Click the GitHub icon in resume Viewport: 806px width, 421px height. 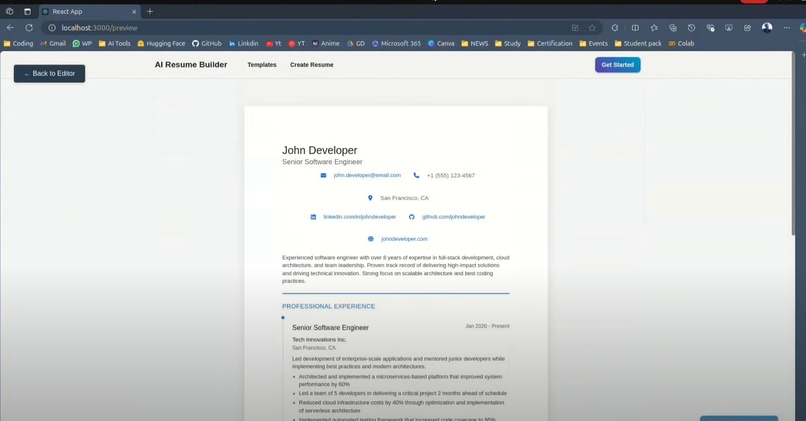pos(411,217)
